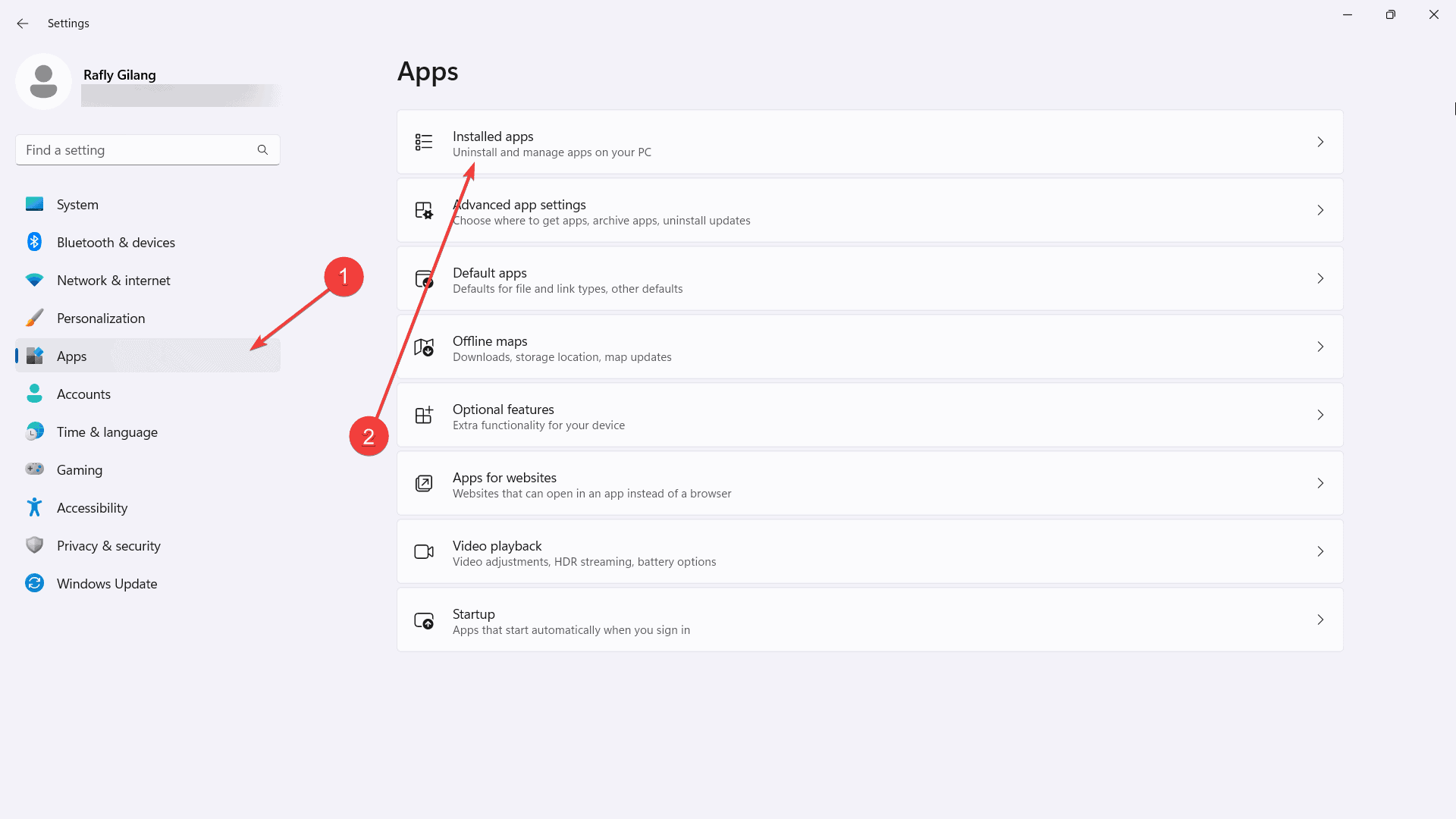Expand Installed apps chevron arrow
The height and width of the screenshot is (819, 1456).
1320,142
